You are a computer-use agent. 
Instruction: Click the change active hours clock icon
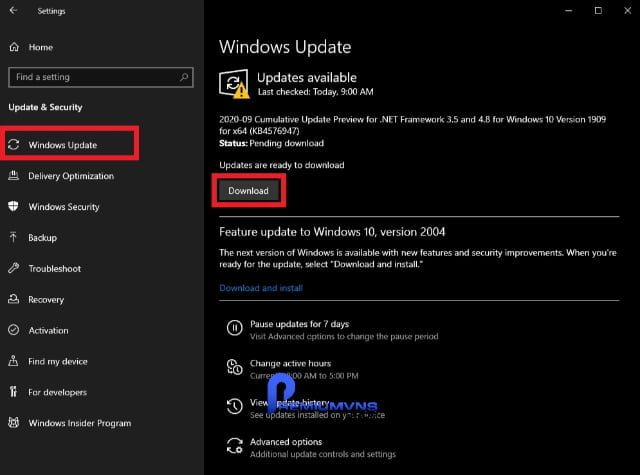pos(235,367)
